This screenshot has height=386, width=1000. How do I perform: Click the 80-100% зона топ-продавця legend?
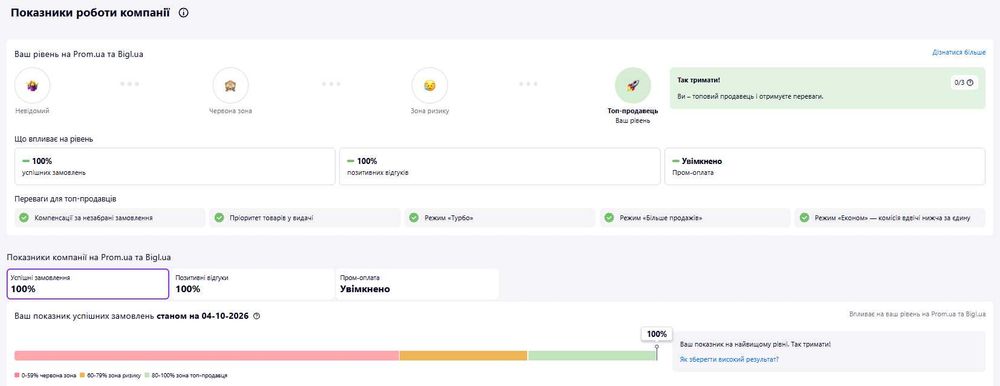click(x=186, y=376)
